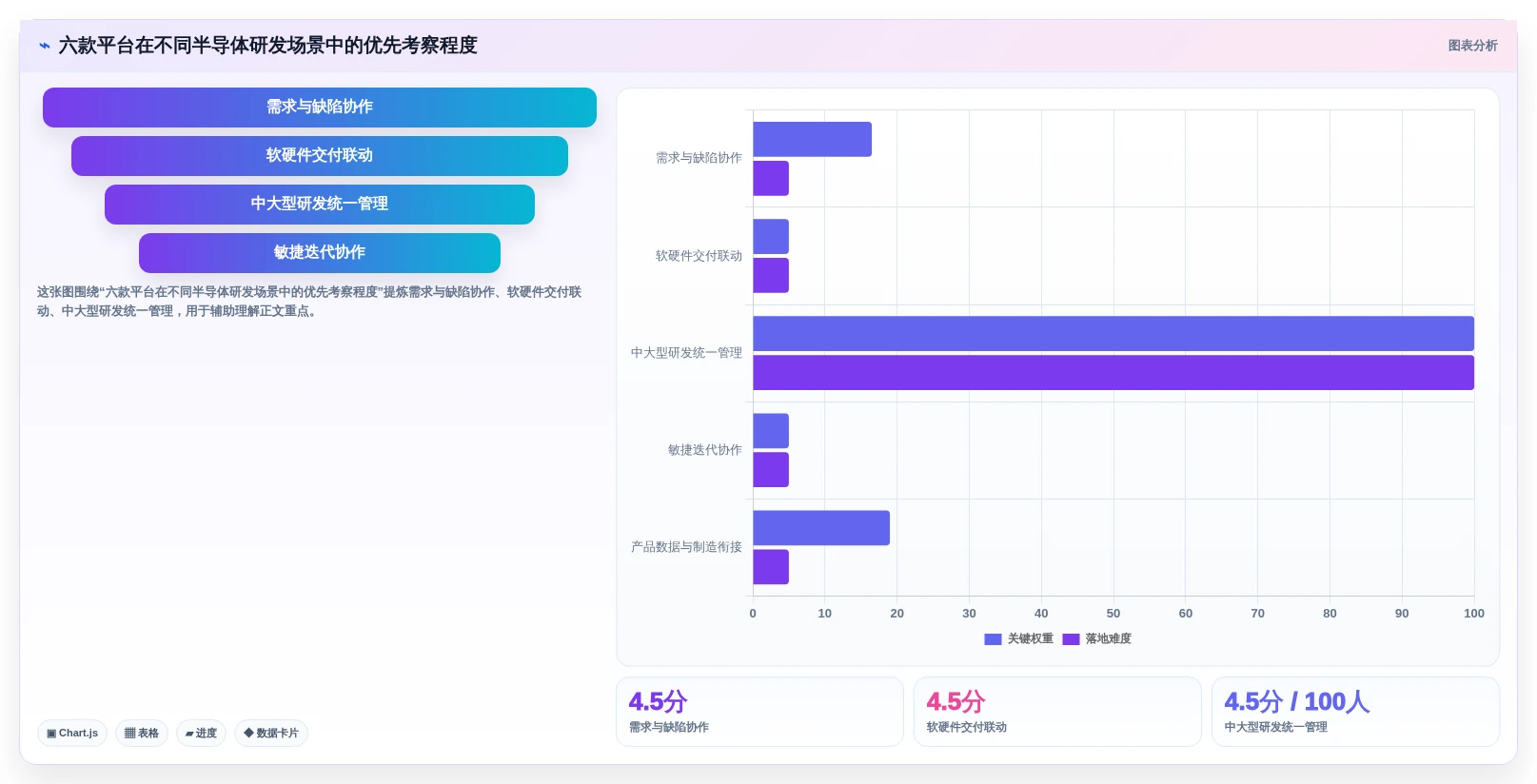Image resolution: width=1537 pixels, height=784 pixels.
Task: Click 落地难度 bar for 需求与缺陷协作
Action: [x=771, y=178]
